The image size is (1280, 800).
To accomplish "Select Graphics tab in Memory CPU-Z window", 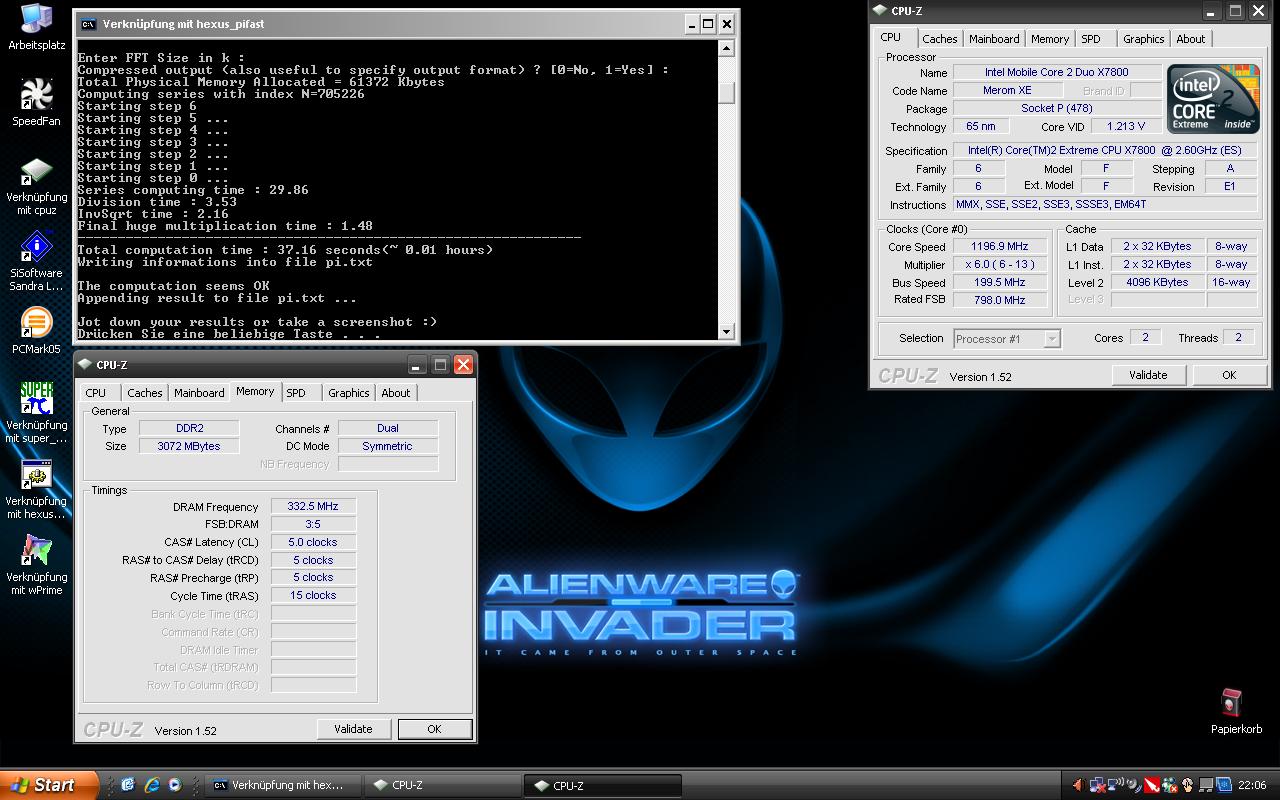I will [x=348, y=393].
